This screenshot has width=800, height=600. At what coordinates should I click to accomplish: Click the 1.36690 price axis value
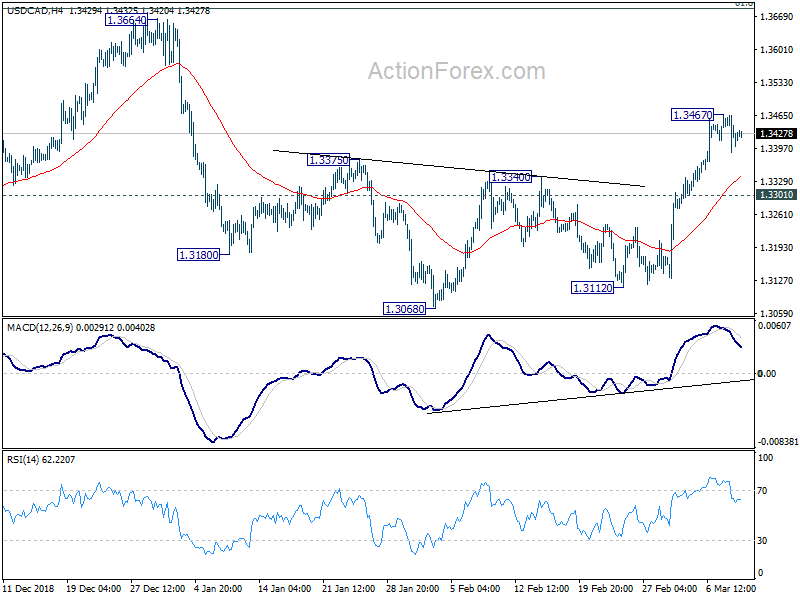point(777,17)
